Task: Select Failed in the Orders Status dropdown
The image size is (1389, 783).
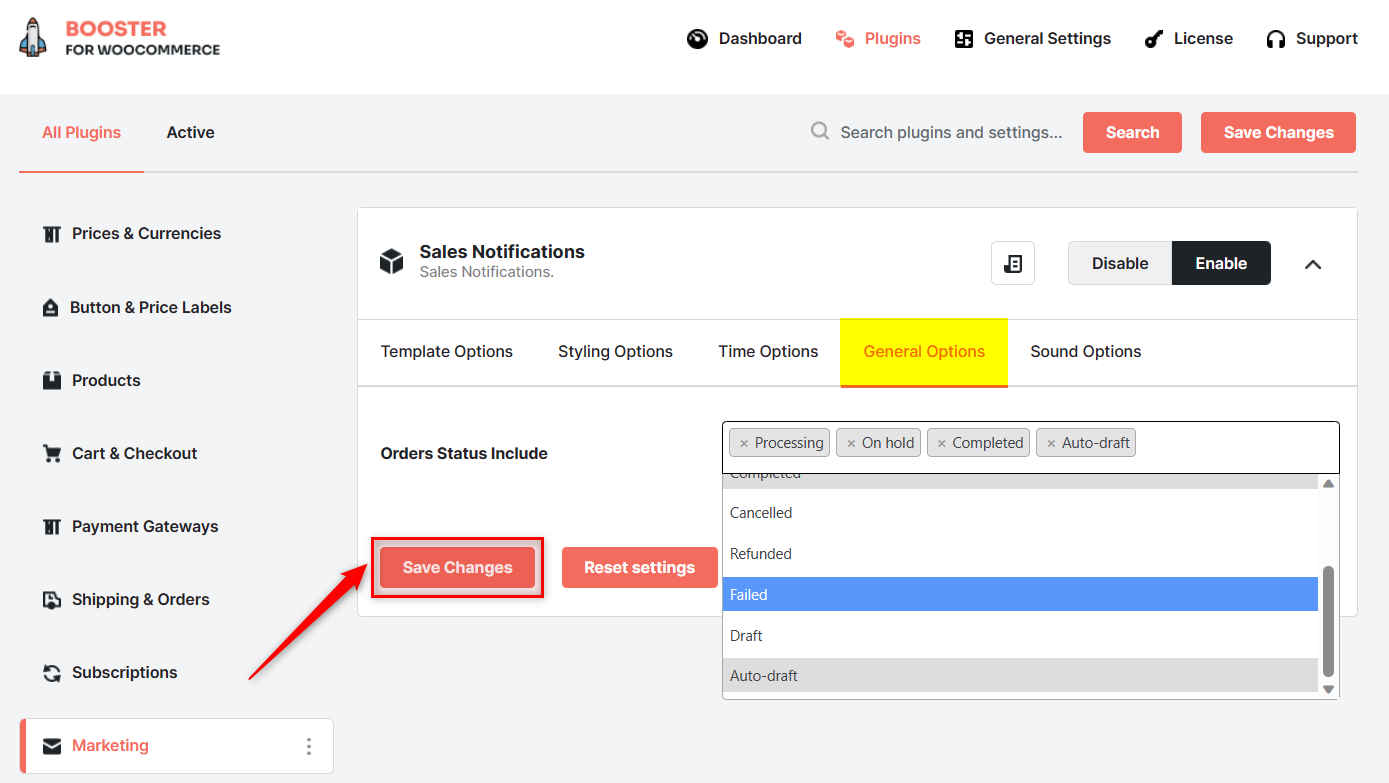Action: click(1019, 593)
